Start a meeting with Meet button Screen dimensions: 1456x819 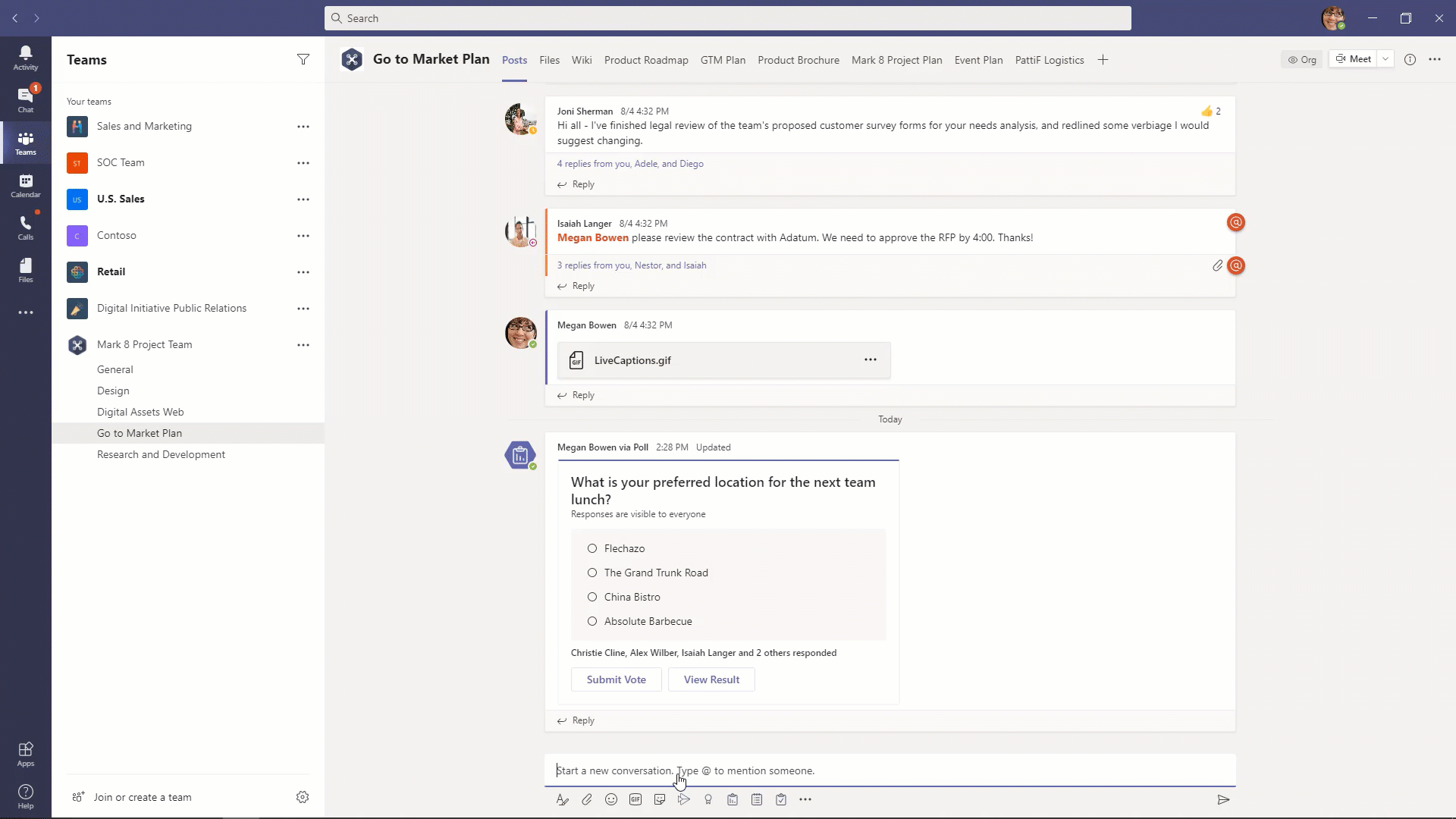point(1353,59)
